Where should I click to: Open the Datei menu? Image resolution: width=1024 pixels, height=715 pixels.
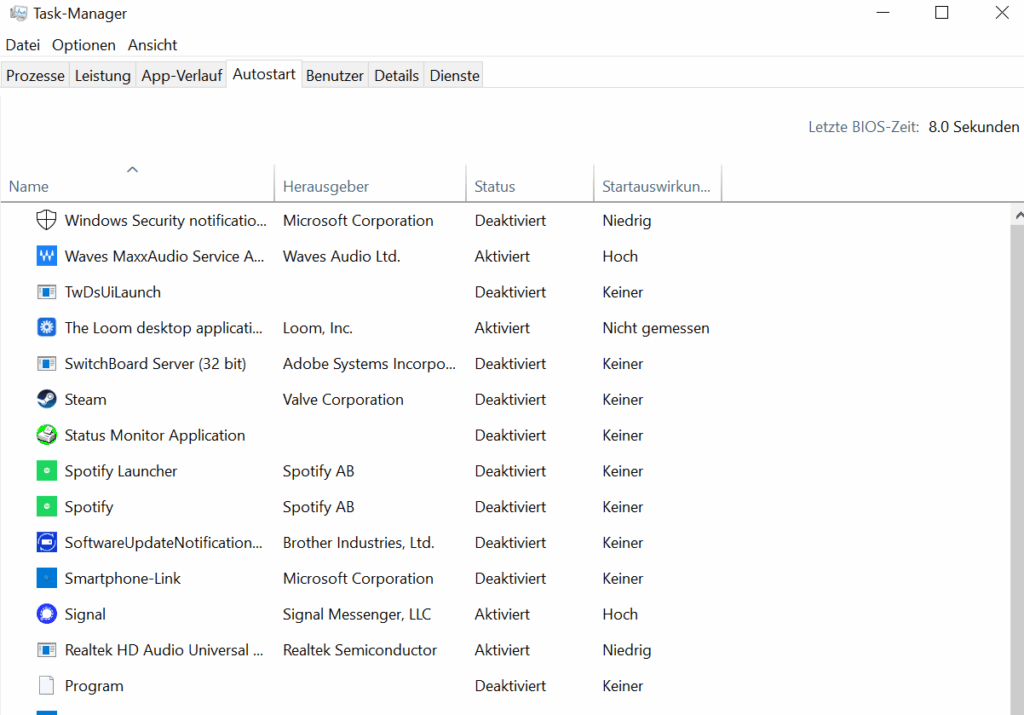tap(23, 45)
